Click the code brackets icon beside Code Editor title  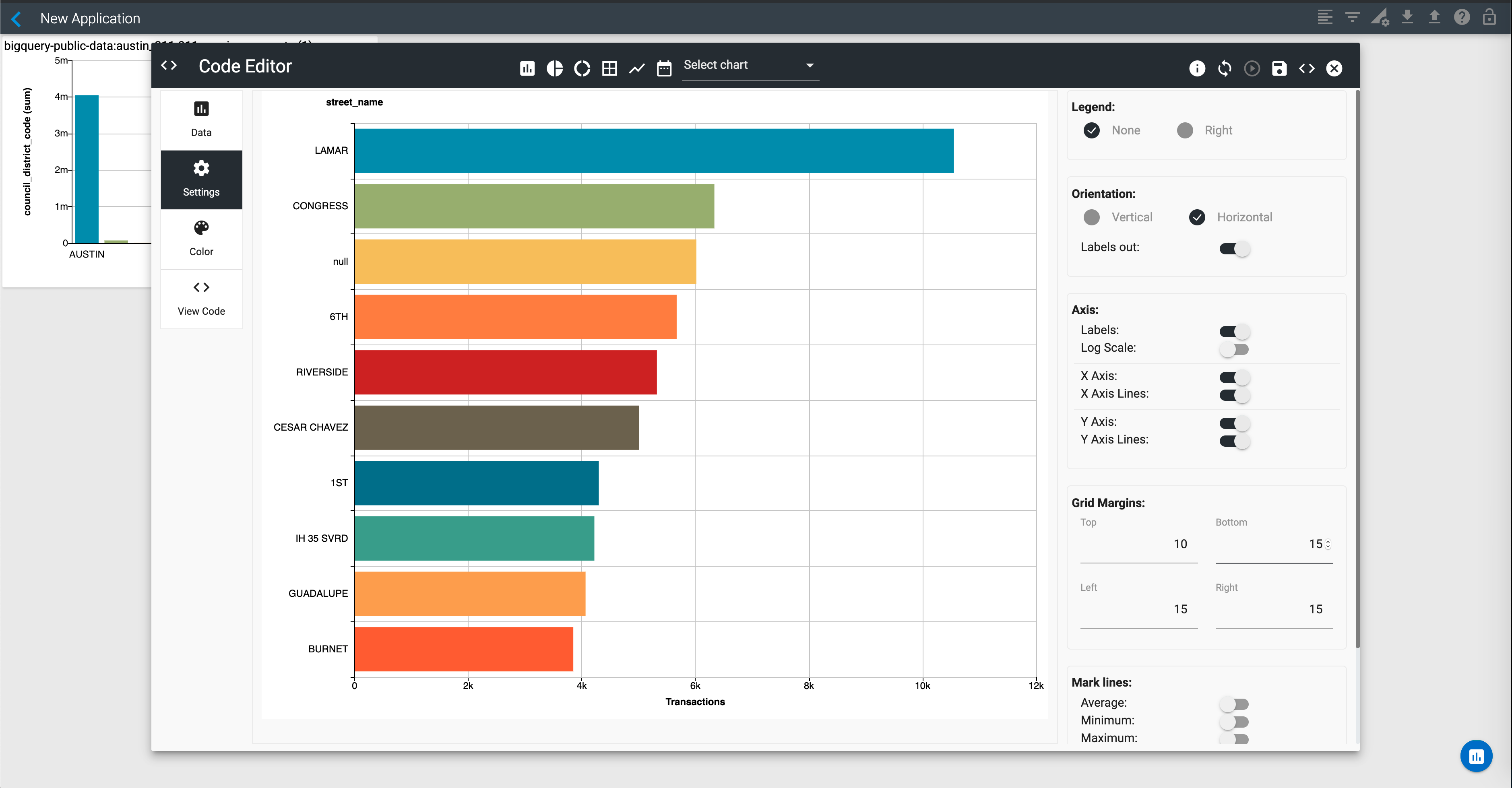pyautogui.click(x=169, y=65)
